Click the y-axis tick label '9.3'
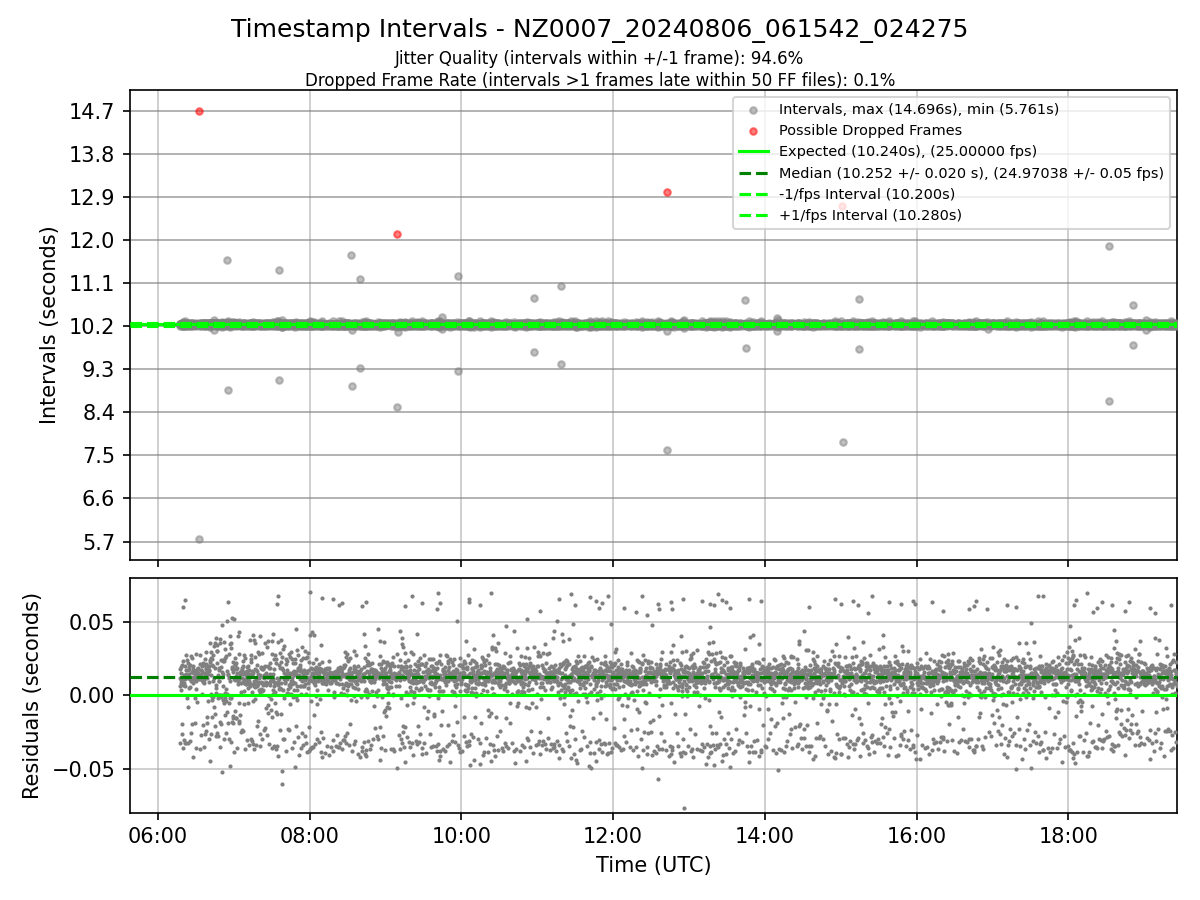 (97, 369)
